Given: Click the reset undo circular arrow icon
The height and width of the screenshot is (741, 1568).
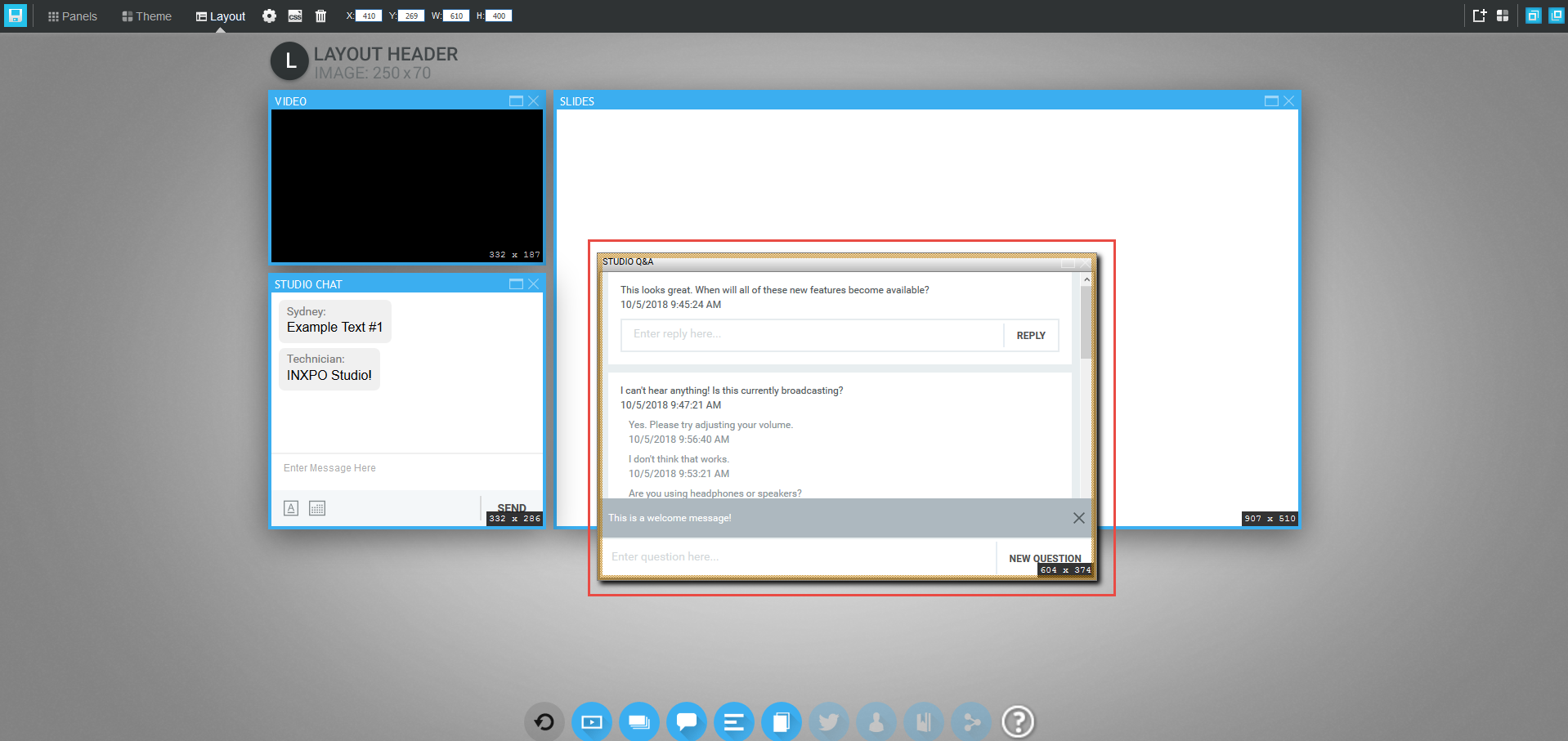Looking at the screenshot, I should click(544, 722).
